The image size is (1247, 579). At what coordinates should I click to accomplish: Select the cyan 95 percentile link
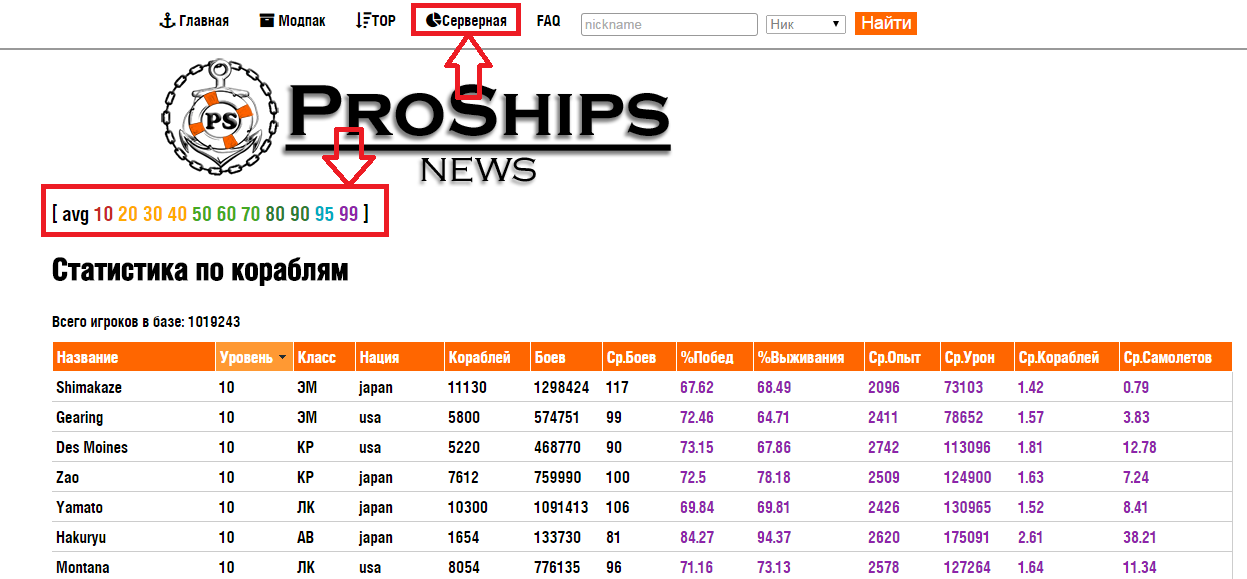pyautogui.click(x=324, y=213)
